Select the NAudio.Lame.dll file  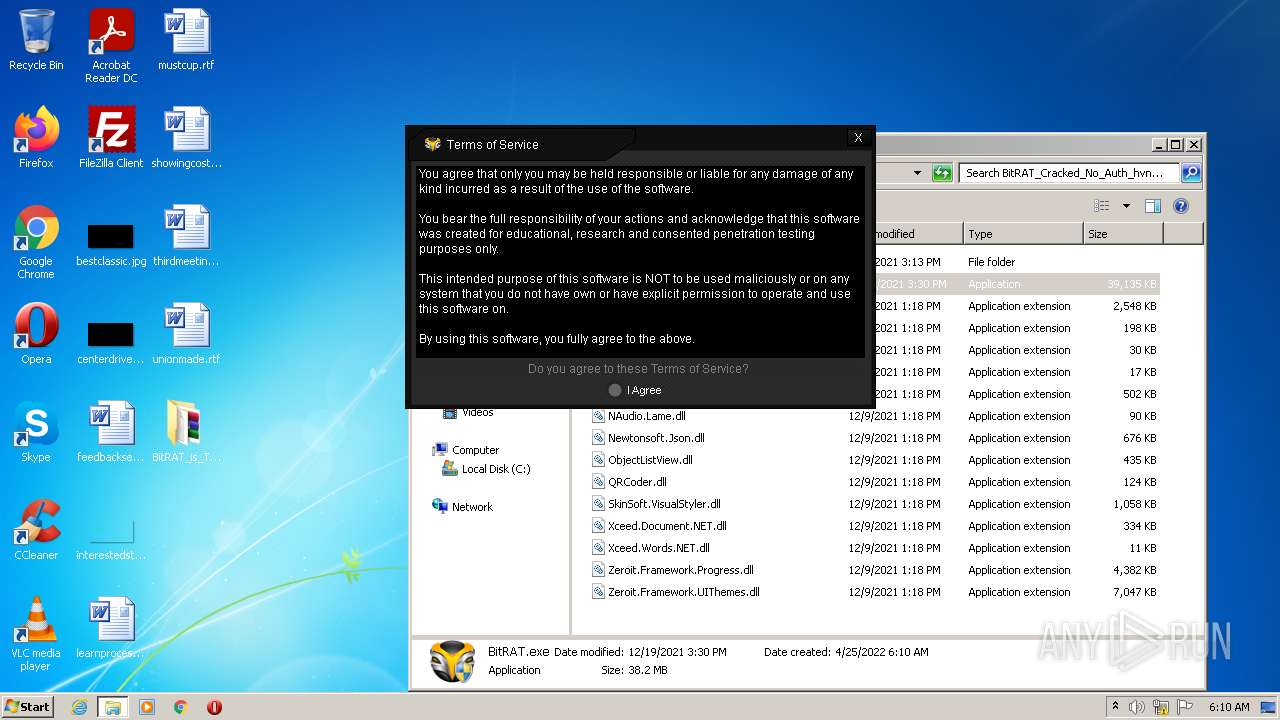pos(646,416)
